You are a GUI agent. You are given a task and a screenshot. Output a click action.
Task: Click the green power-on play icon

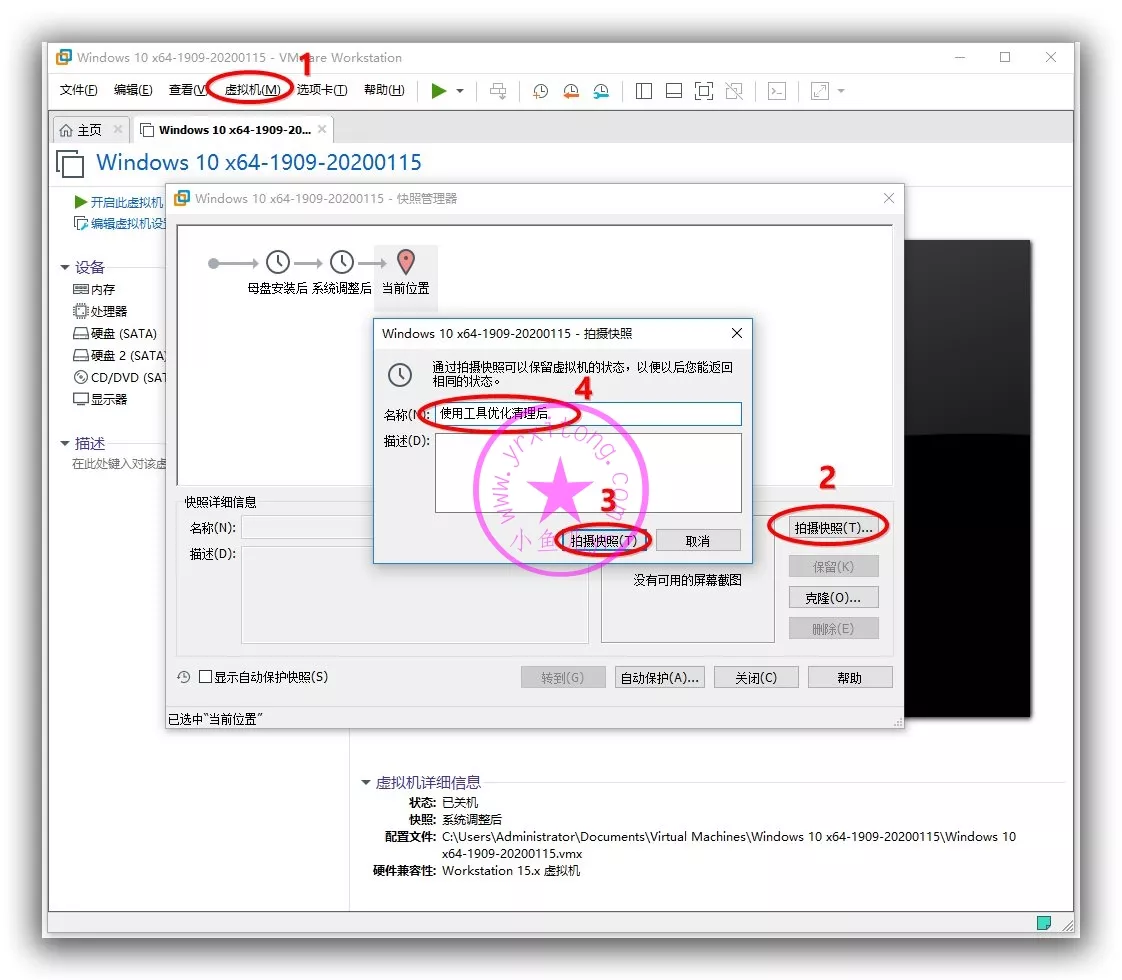pos(438,91)
